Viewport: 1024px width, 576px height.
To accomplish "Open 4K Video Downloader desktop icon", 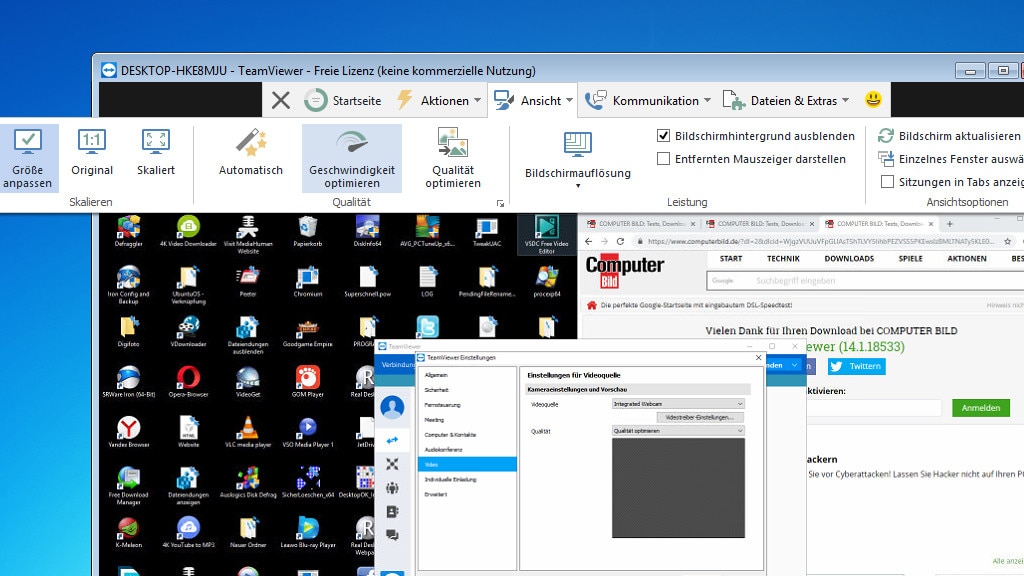I will pos(188,231).
